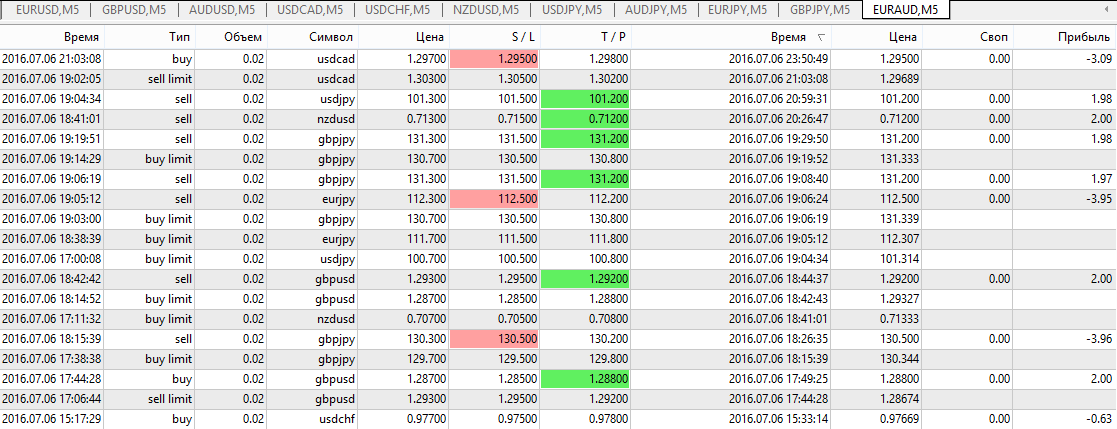
Task: Click the T / P column header
Action: [x=614, y=38]
